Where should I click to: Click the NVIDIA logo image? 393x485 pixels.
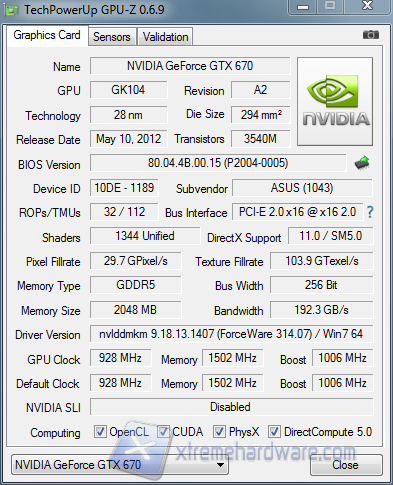pyautogui.click(x=335, y=101)
